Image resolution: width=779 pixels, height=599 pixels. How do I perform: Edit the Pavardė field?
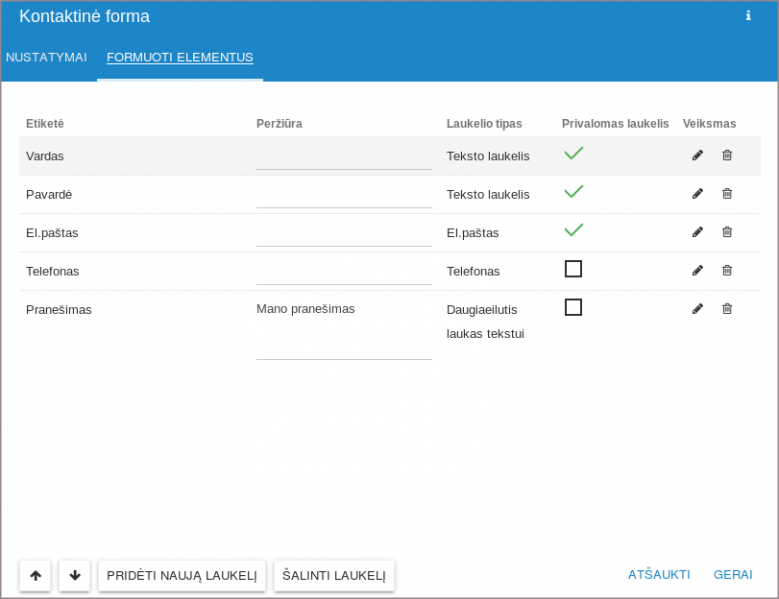coord(698,194)
